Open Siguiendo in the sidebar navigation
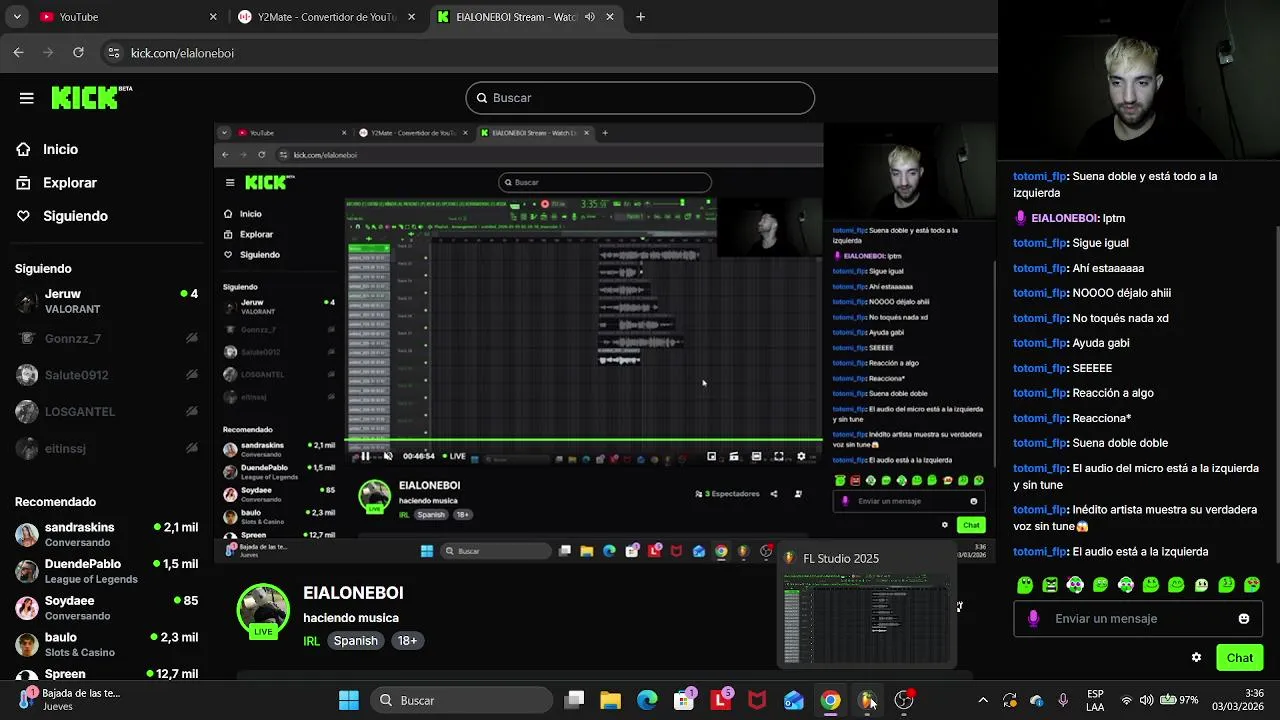1280x720 pixels. pyautogui.click(x=62, y=216)
